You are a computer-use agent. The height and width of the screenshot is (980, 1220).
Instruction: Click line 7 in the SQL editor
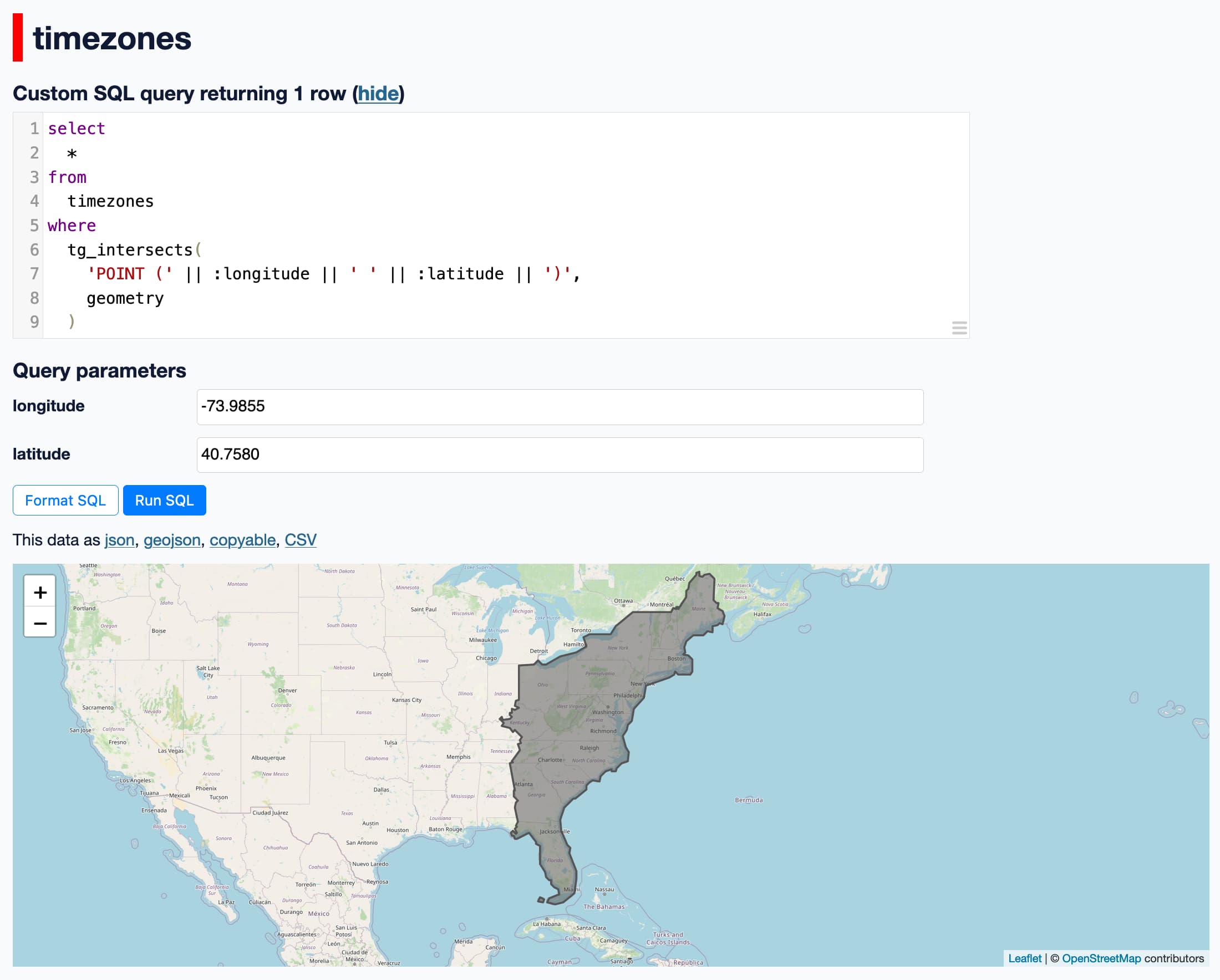click(334, 274)
